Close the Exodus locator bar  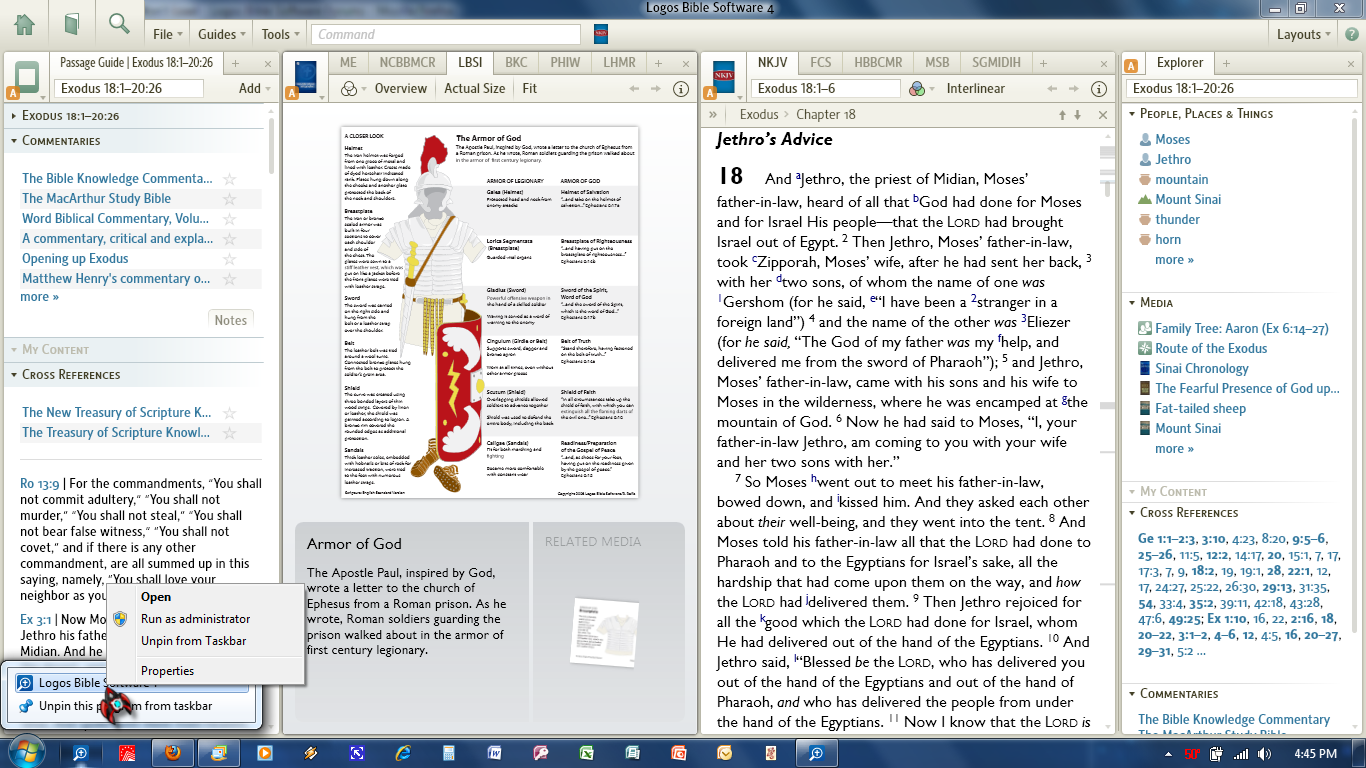(x=1102, y=115)
